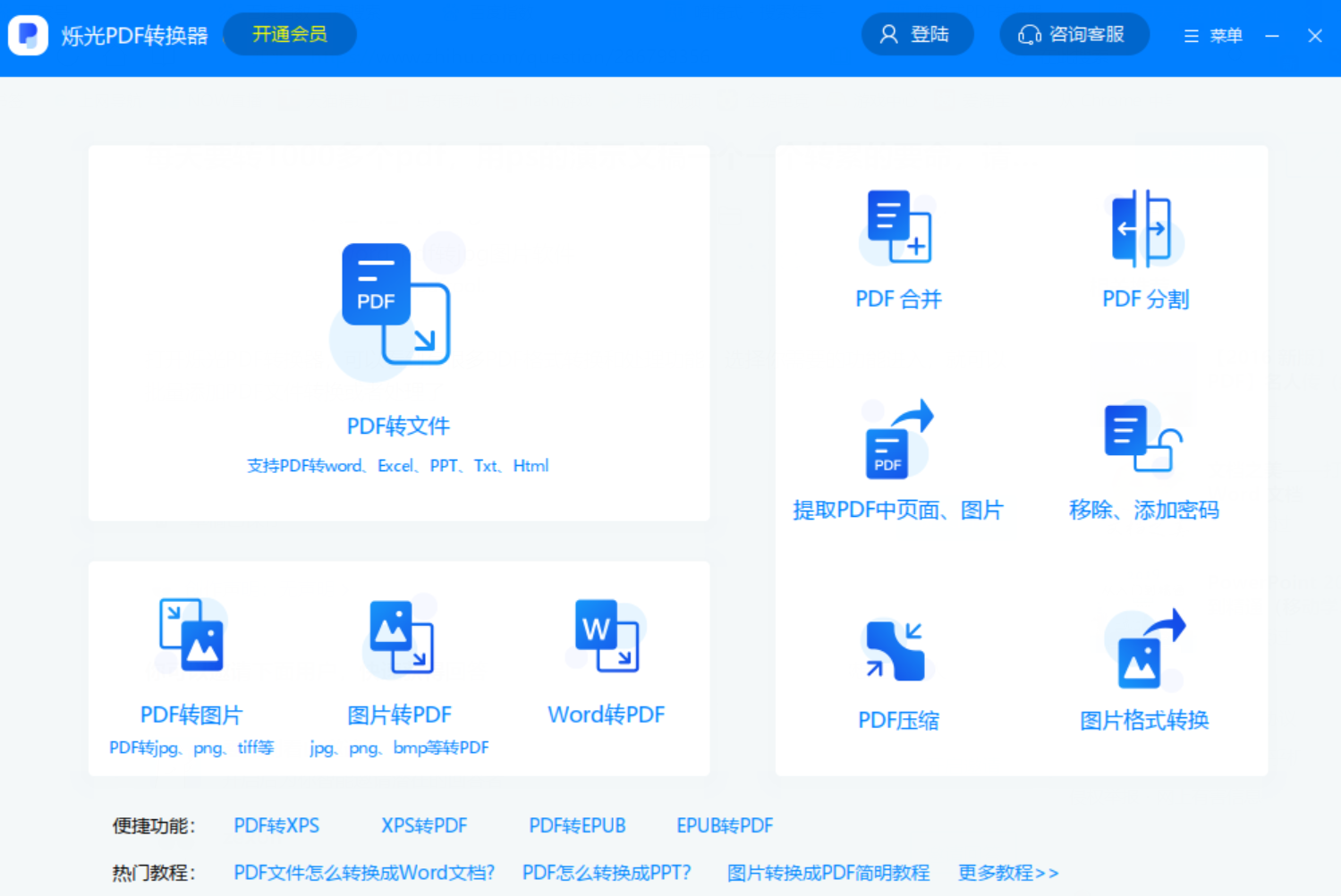The image size is (1341, 896).
Task: Open the Word转PDF icon
Action: [x=607, y=635]
